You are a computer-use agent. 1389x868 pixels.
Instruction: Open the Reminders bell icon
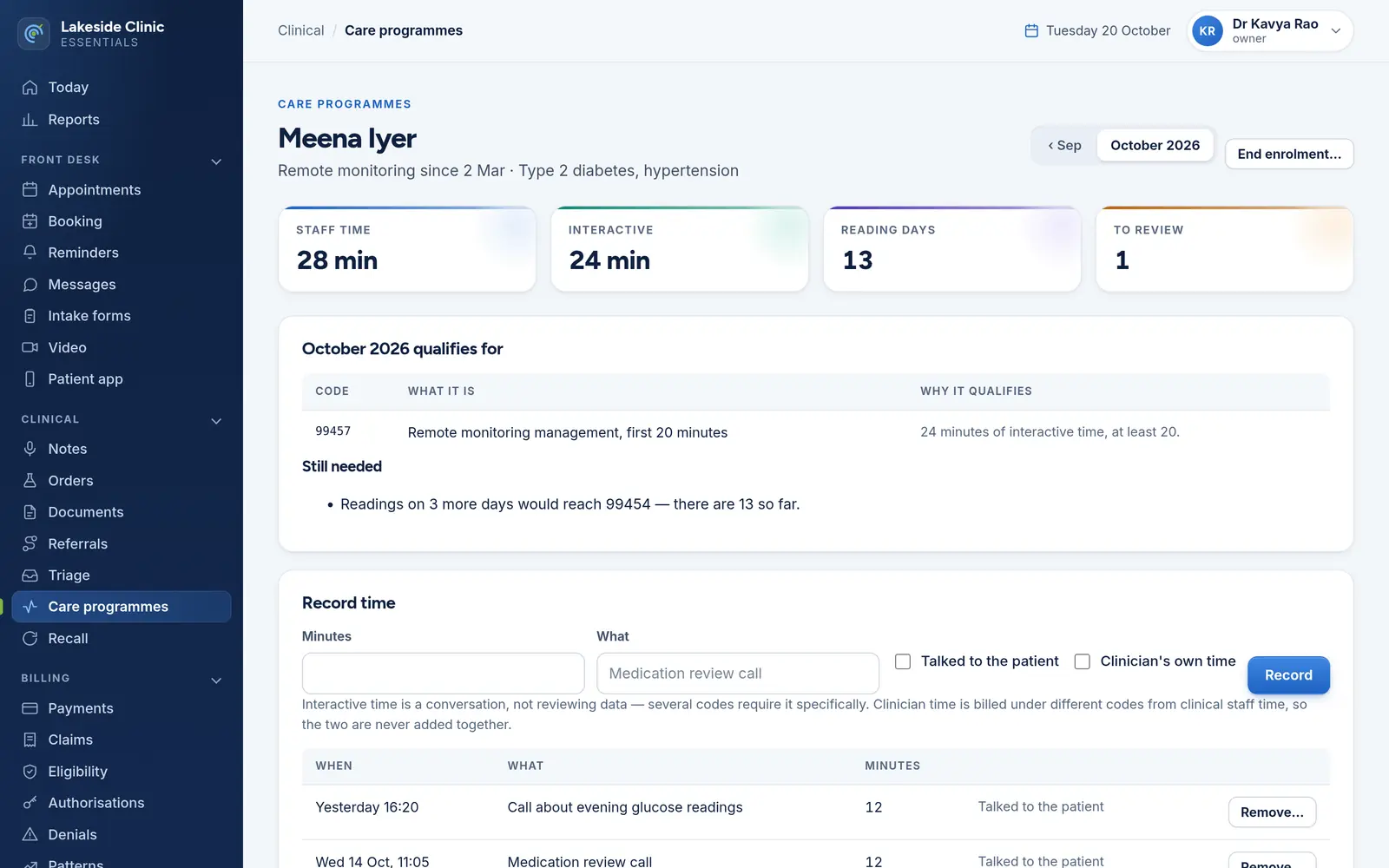pyautogui.click(x=30, y=253)
